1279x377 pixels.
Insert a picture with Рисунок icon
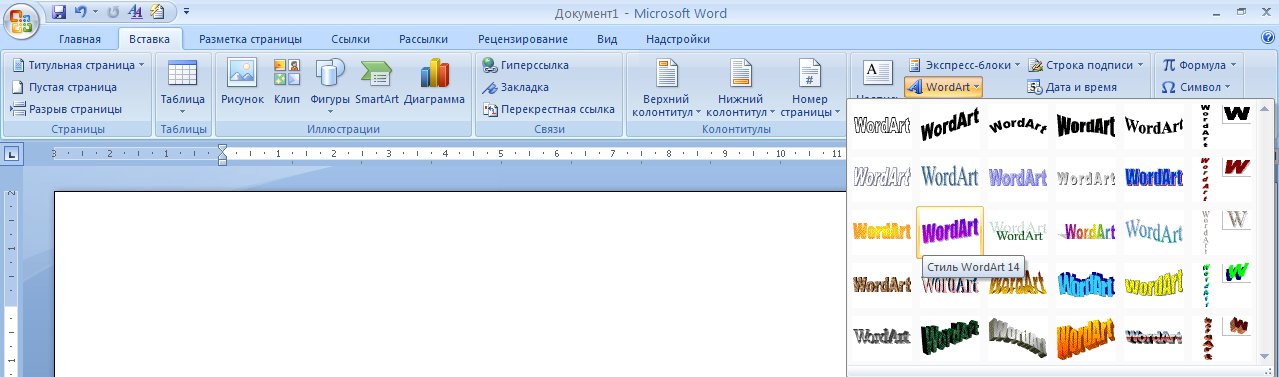[243, 82]
